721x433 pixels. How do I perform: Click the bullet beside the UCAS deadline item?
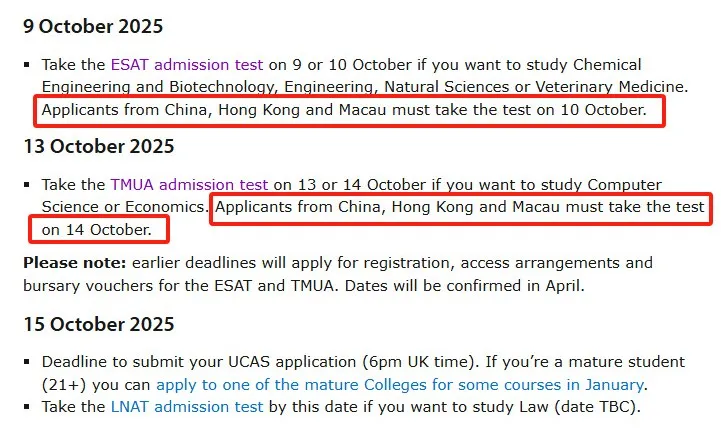point(27,362)
